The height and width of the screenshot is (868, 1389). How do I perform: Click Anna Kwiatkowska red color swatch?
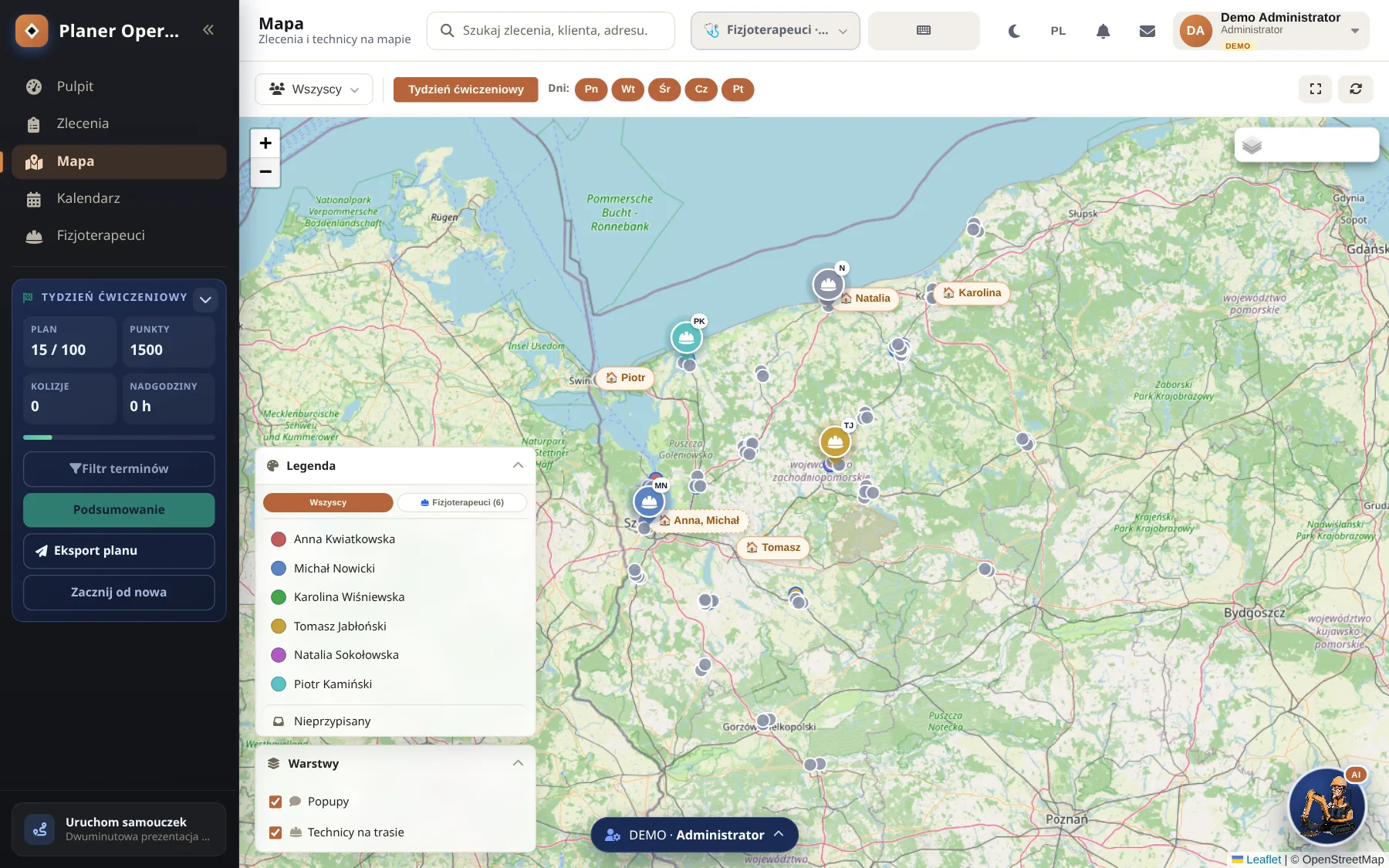coord(279,539)
